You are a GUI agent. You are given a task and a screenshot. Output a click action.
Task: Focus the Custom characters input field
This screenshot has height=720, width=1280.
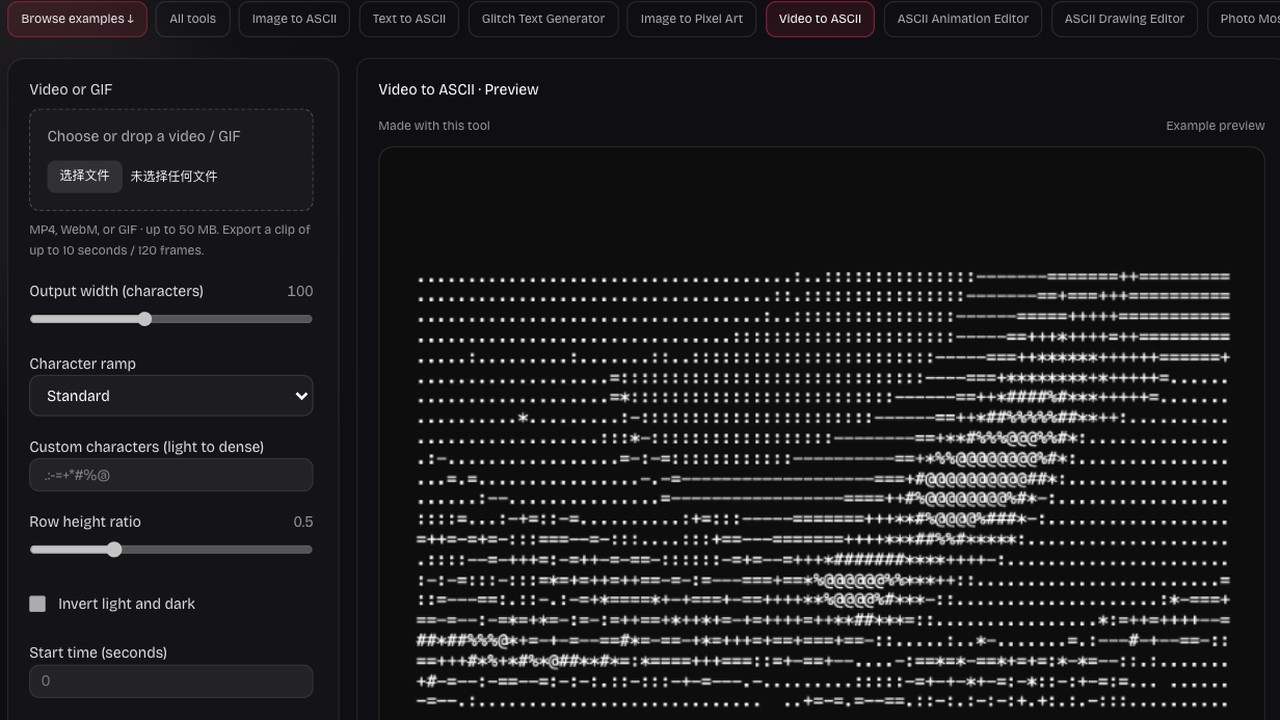[171, 475]
